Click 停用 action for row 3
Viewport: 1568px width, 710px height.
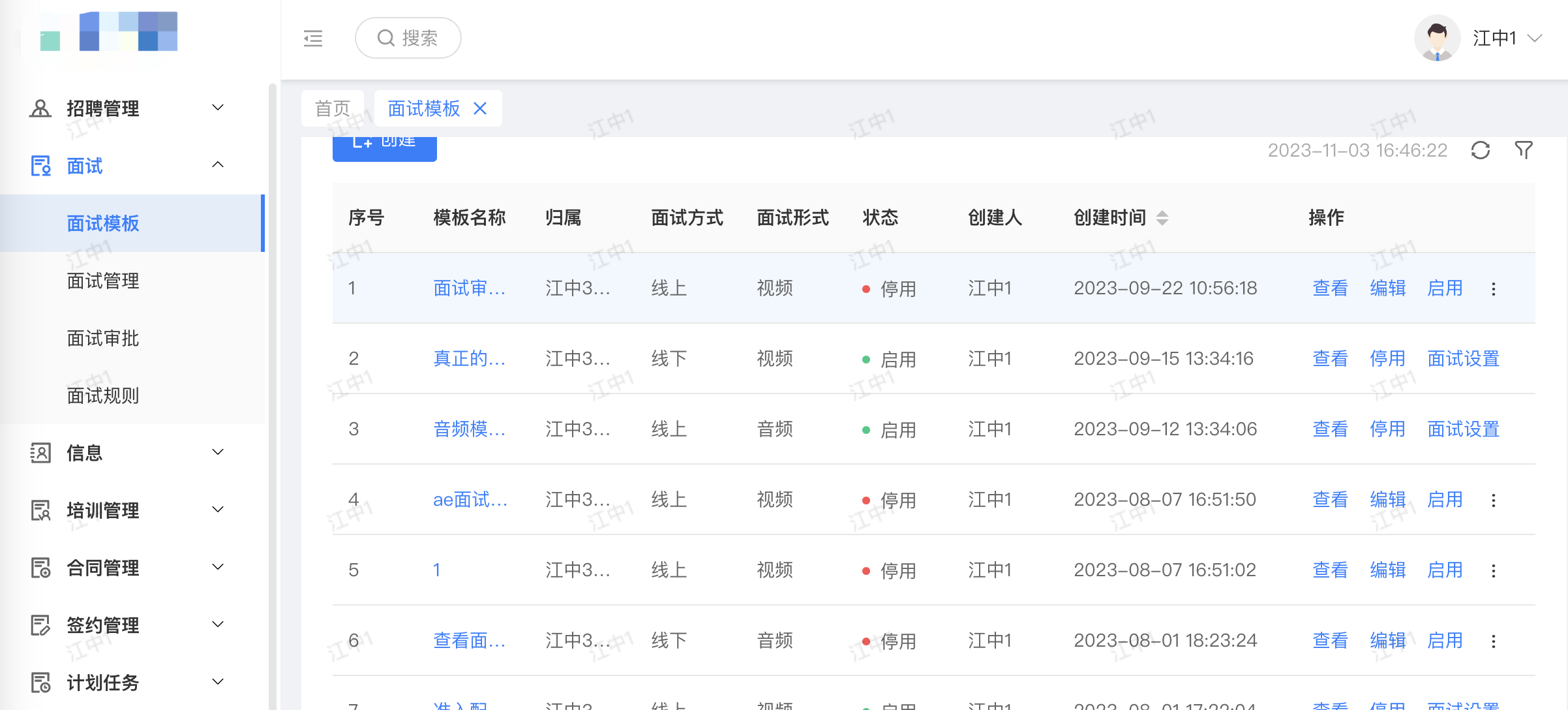coord(1388,429)
